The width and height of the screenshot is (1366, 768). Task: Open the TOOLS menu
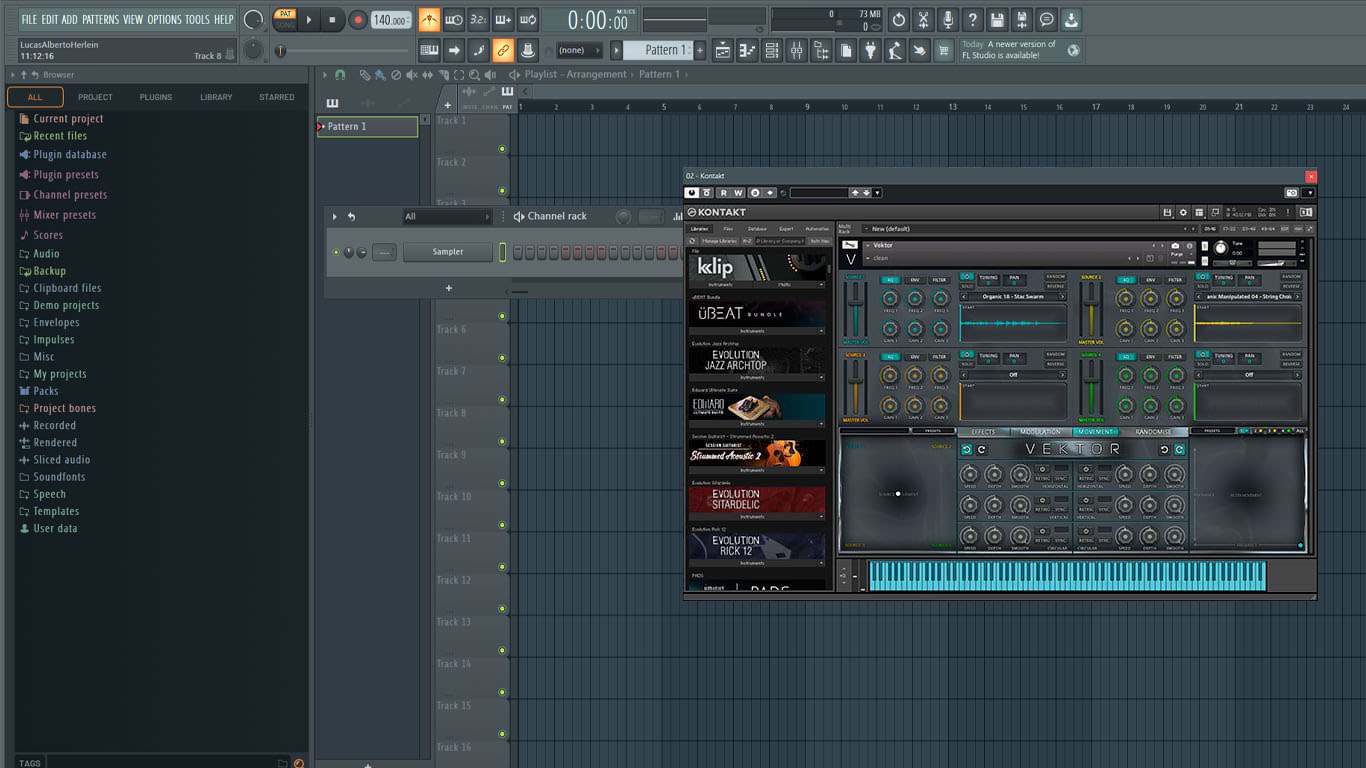(x=197, y=19)
